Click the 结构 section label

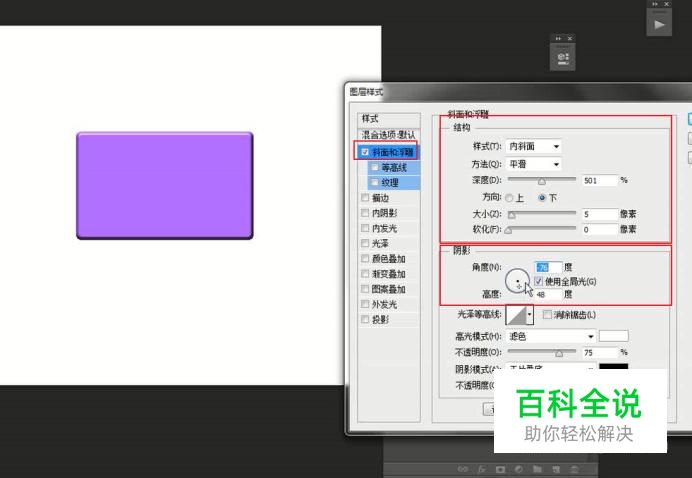462,128
